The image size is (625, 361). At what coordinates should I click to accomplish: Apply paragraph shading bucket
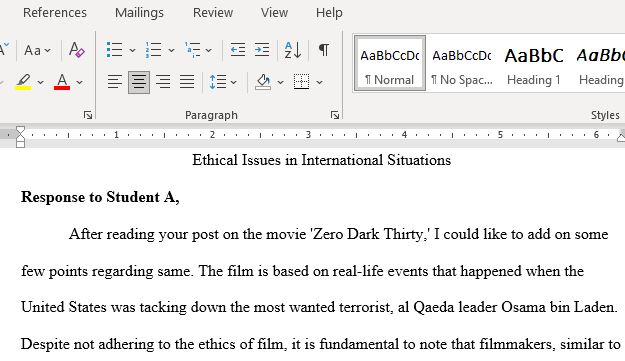pyautogui.click(x=263, y=82)
